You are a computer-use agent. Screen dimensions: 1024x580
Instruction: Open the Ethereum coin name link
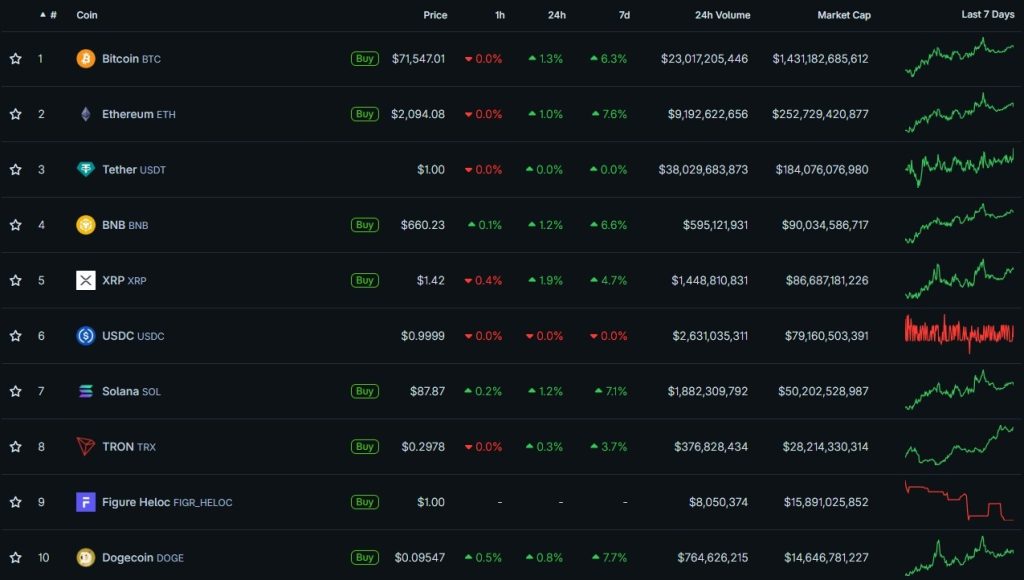pos(128,114)
